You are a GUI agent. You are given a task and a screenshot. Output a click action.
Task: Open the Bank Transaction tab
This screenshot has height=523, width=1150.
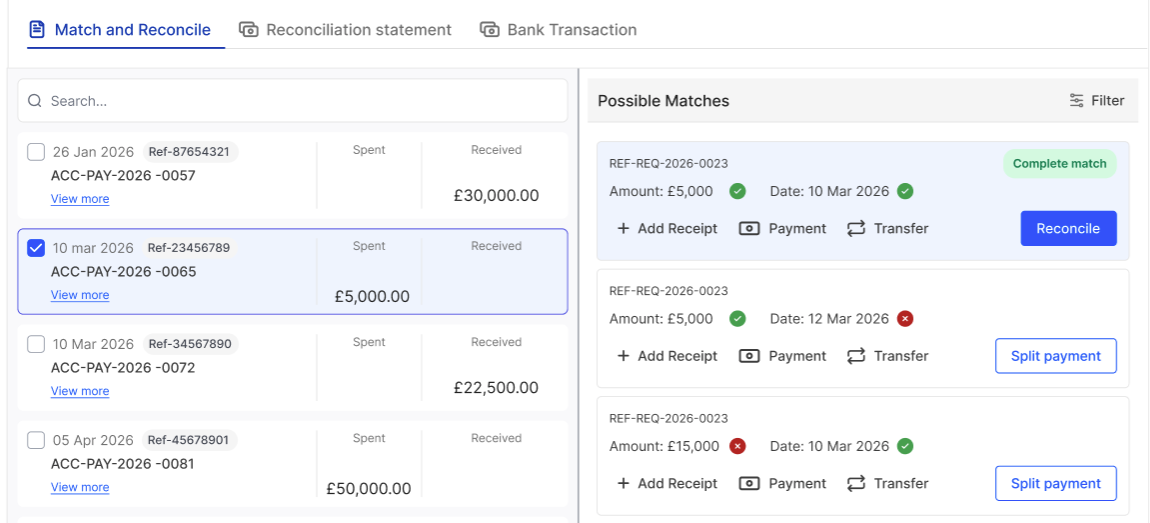[x=559, y=30]
